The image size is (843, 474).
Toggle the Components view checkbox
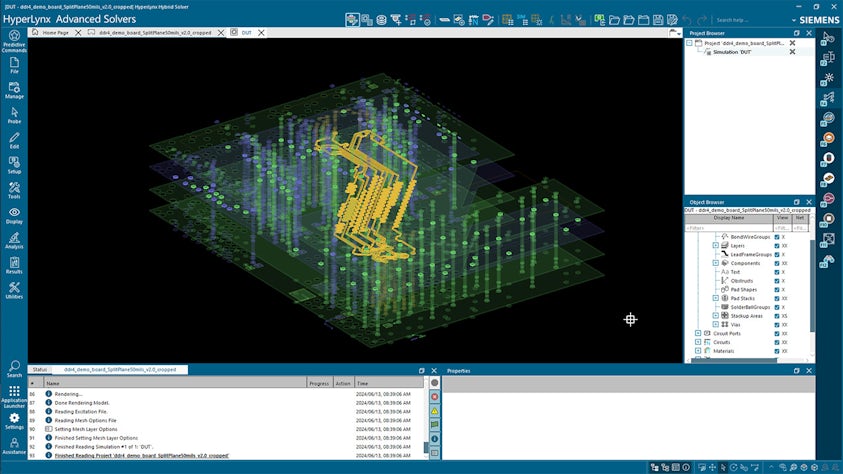(x=777, y=263)
